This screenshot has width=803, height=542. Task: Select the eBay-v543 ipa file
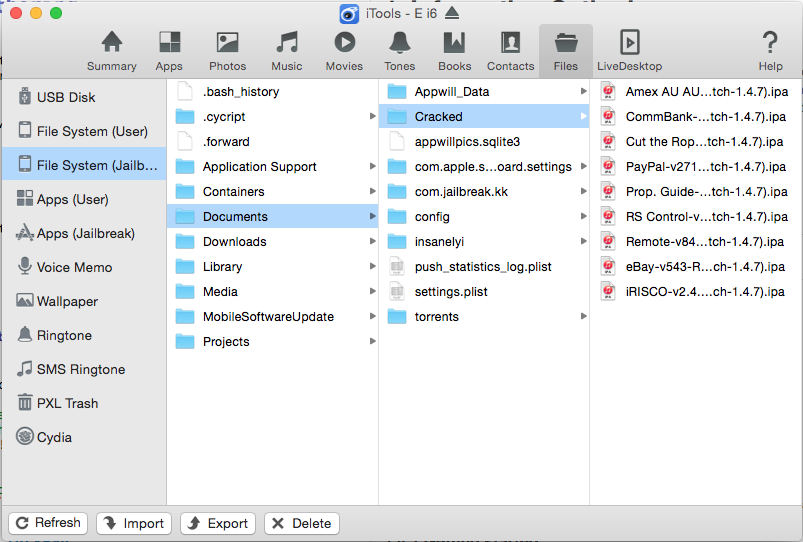tap(696, 266)
